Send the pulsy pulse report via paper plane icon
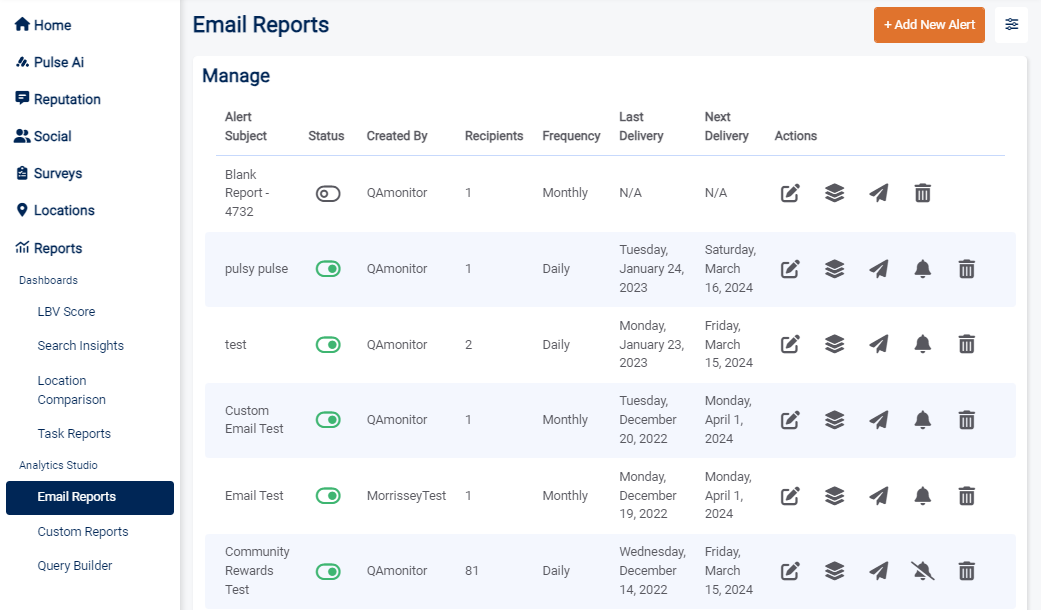 [878, 268]
